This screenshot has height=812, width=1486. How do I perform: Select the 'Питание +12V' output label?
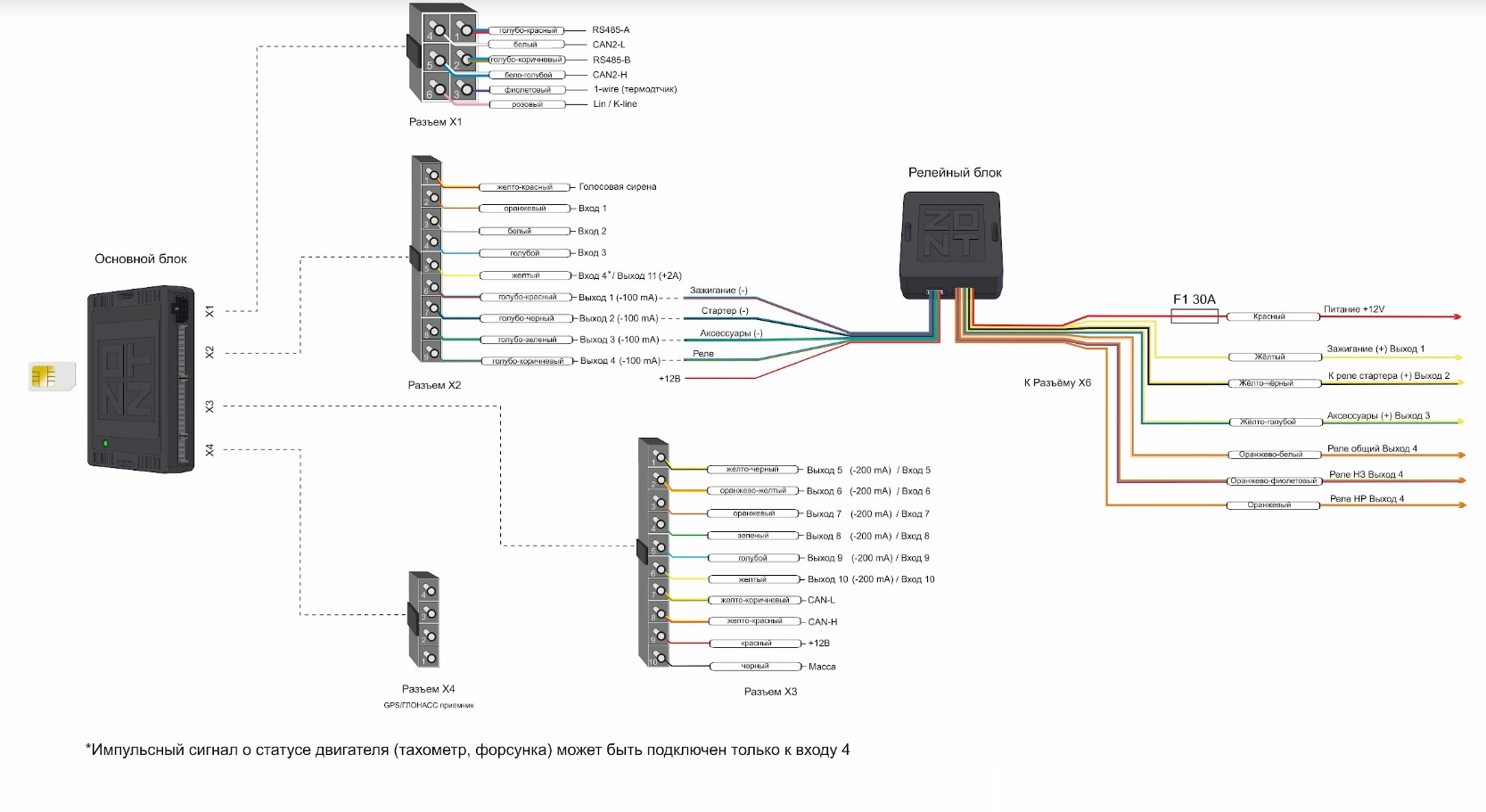pos(1353,309)
